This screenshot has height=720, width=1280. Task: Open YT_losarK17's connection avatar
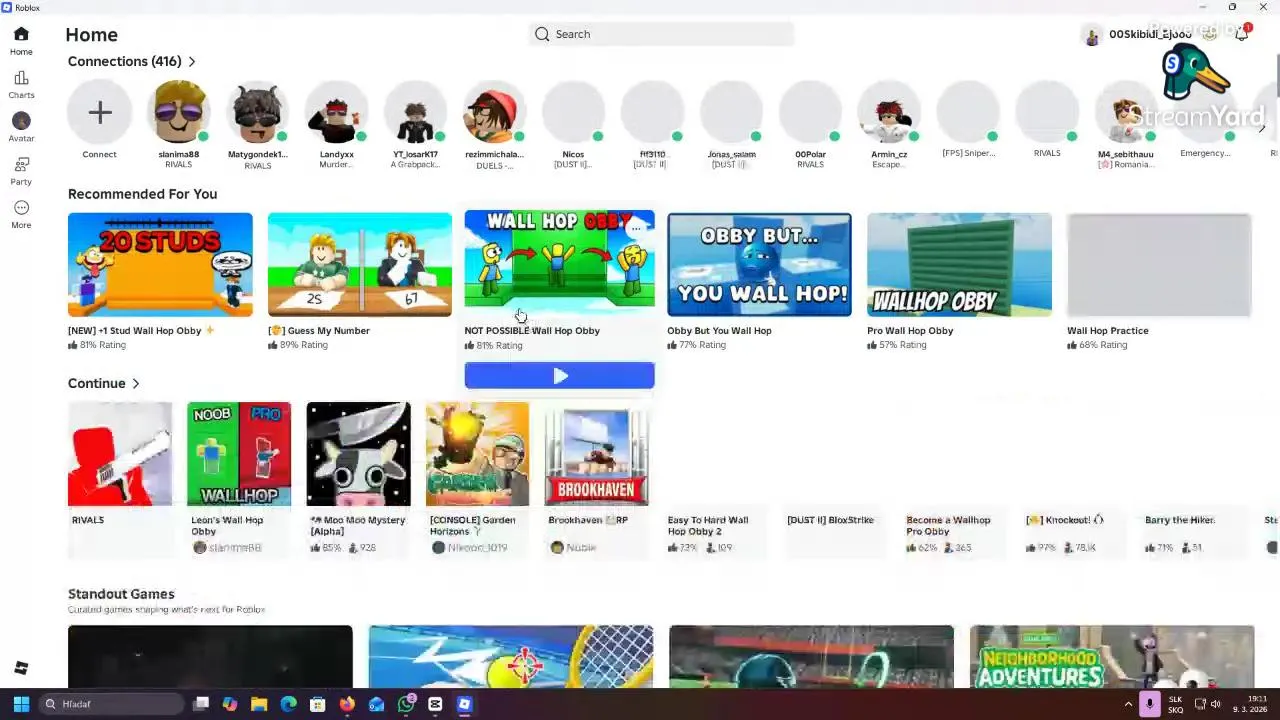415,113
